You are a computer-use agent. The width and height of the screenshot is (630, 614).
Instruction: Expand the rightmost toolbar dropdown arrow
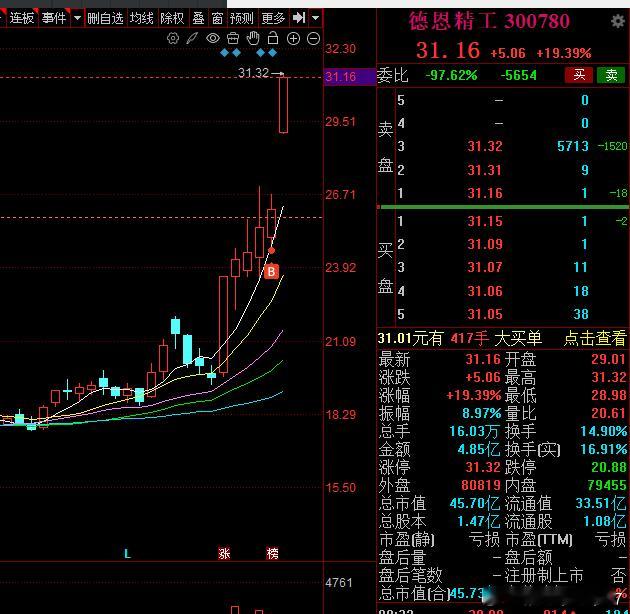[316, 18]
